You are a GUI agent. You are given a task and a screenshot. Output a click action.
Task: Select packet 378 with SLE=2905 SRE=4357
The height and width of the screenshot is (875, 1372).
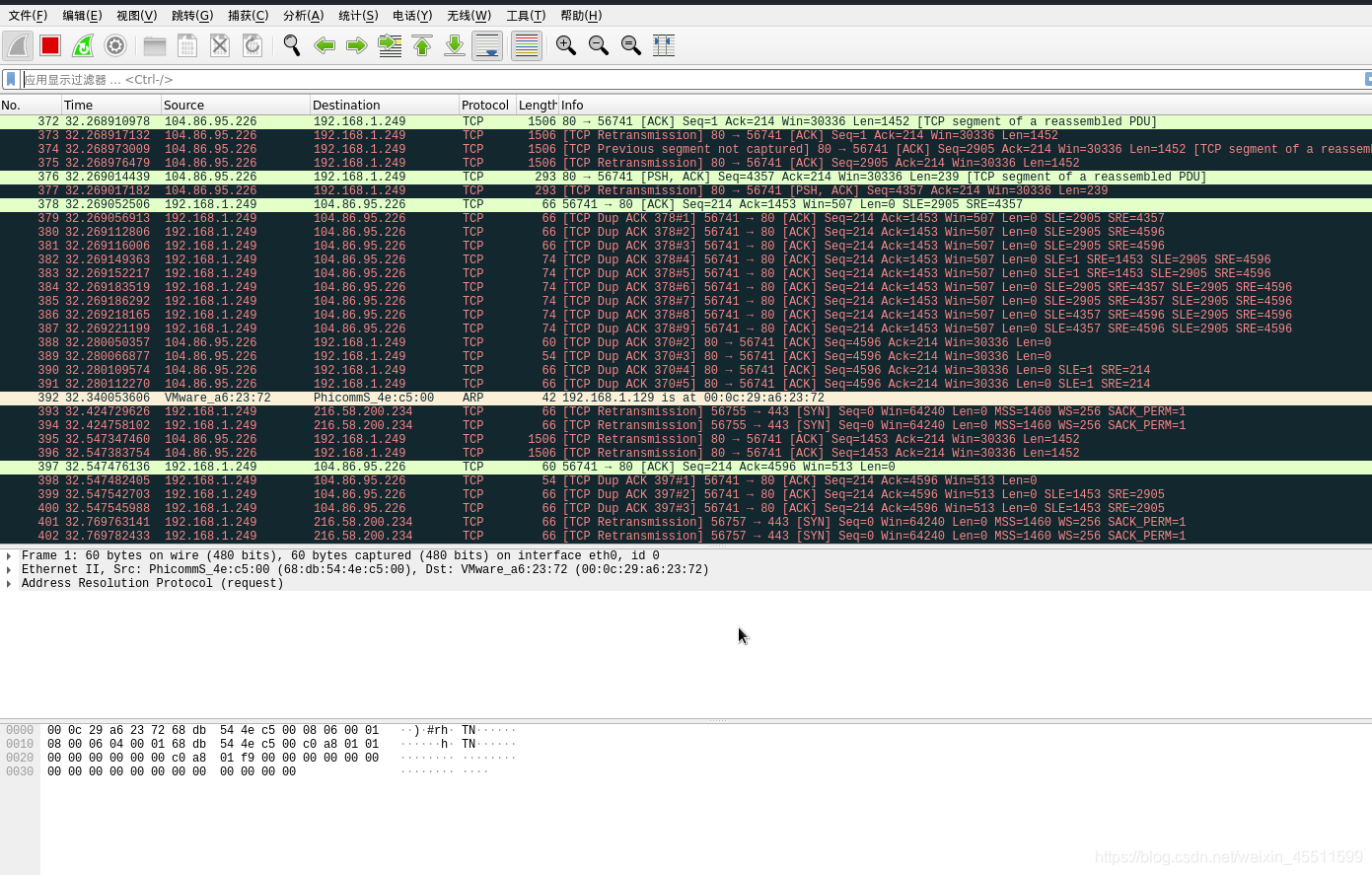pos(686,204)
